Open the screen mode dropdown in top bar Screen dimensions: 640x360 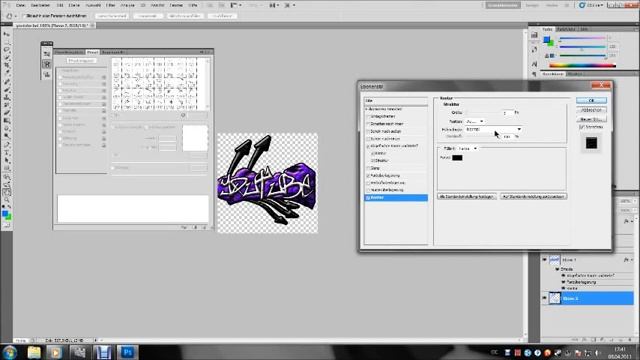pos(289,5)
